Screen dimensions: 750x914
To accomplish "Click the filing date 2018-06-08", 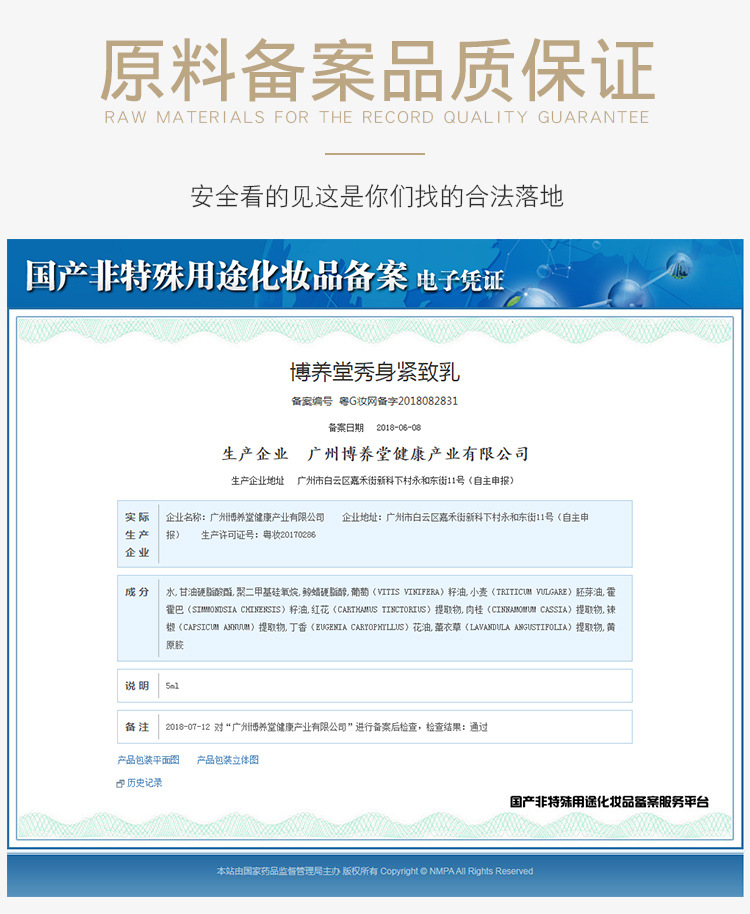I will pyautogui.click(x=399, y=427).
